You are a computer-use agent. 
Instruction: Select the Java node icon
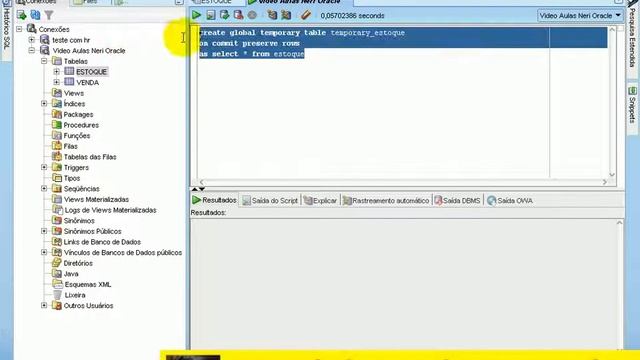coord(57,273)
